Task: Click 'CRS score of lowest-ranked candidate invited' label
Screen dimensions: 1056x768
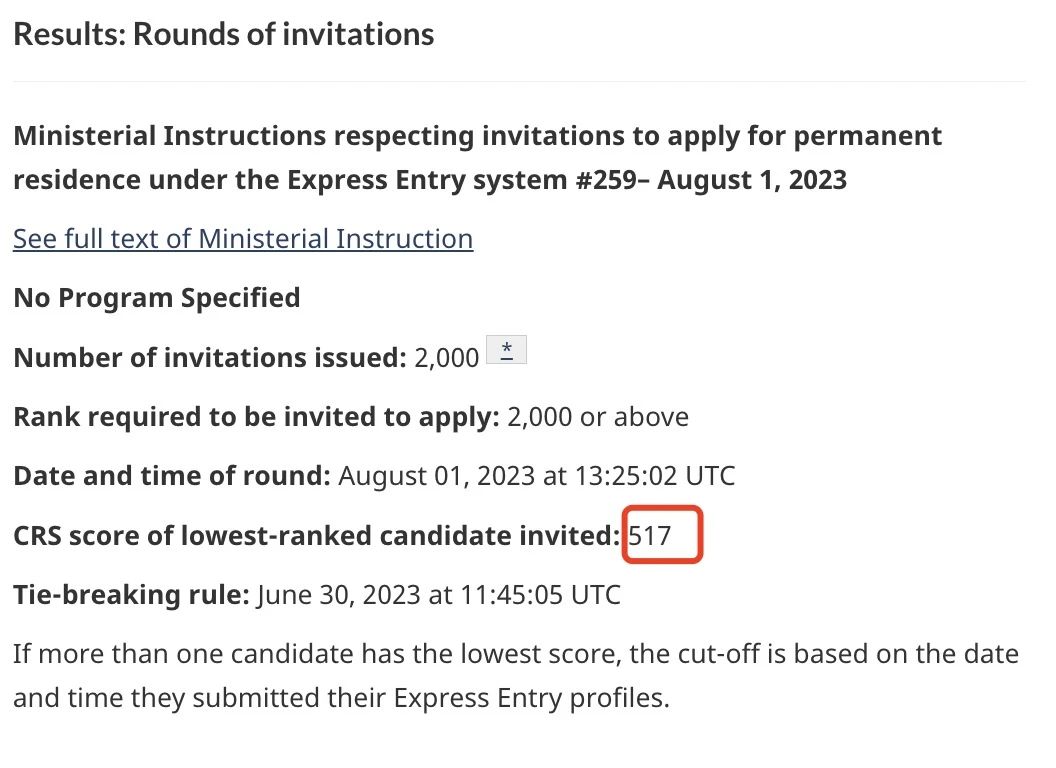Action: tap(317, 536)
